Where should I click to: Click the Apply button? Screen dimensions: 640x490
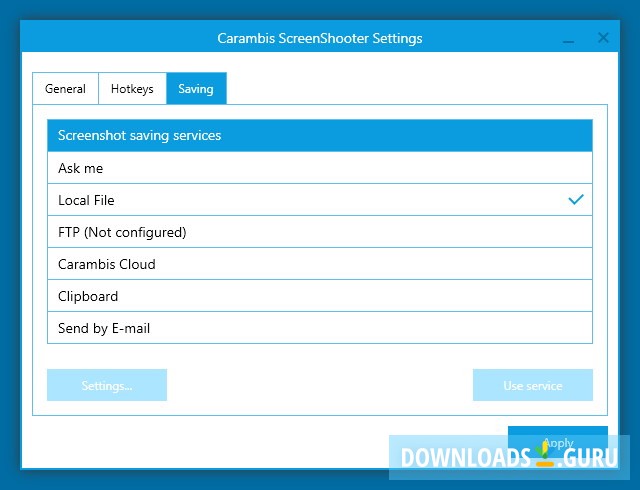point(558,442)
